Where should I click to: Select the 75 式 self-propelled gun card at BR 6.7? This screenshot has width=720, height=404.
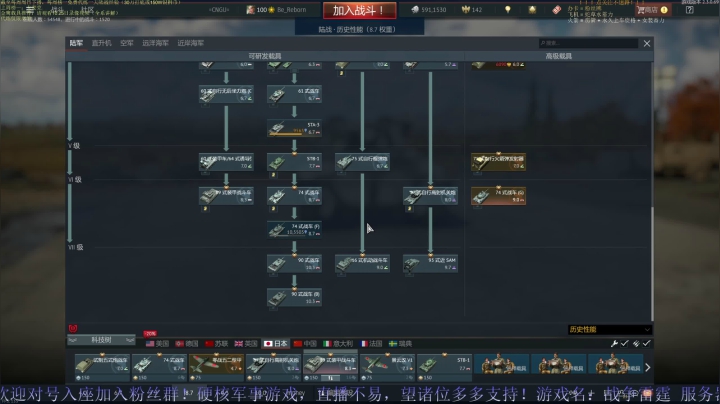coord(362,162)
